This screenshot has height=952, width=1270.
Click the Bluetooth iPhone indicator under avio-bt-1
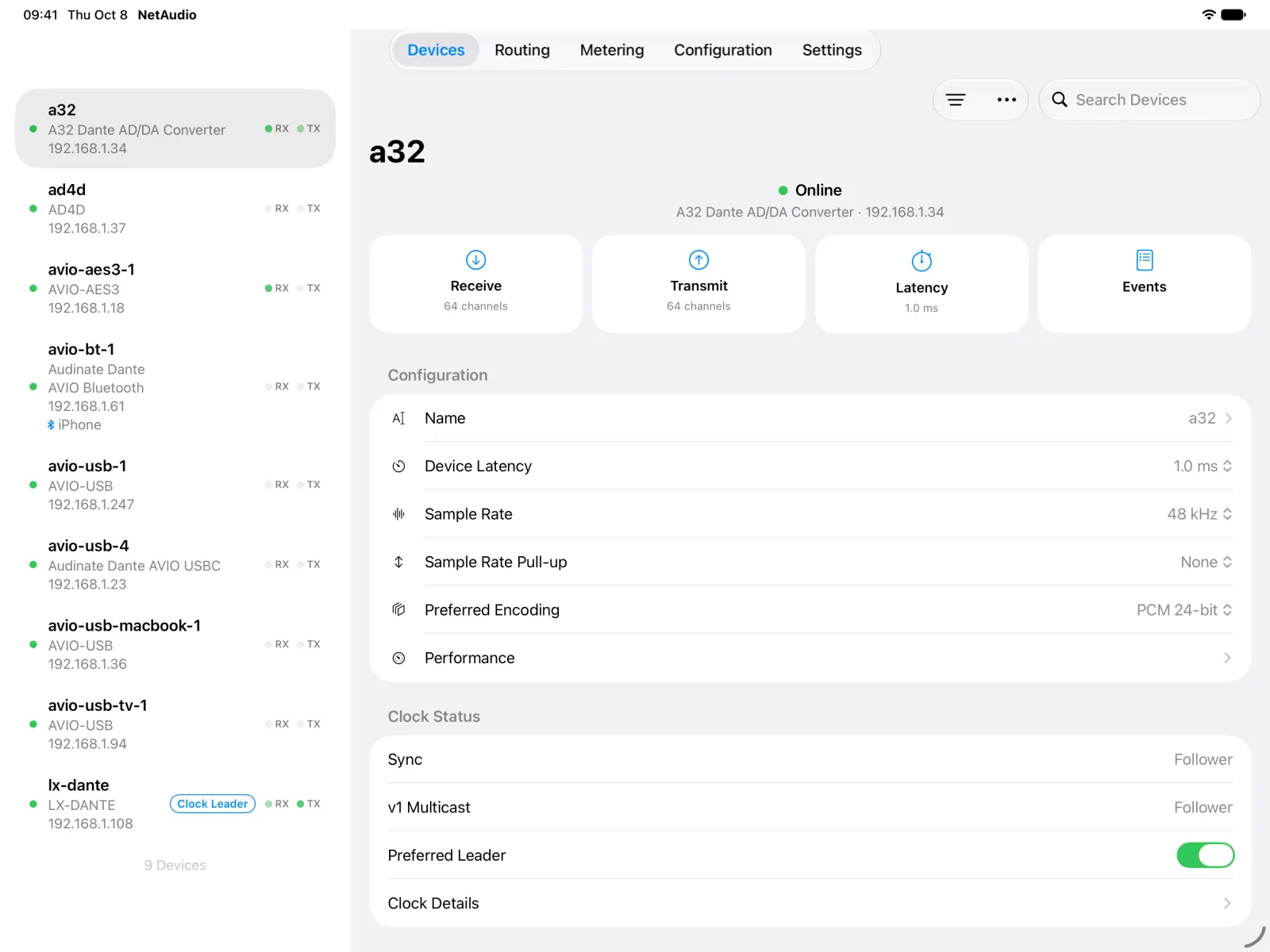(75, 425)
